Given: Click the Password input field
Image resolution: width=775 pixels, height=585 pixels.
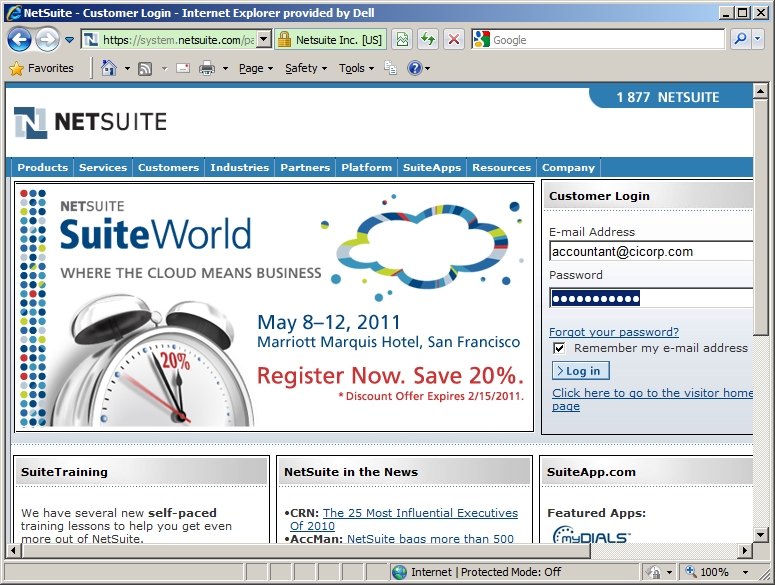Looking at the screenshot, I should click(651, 298).
